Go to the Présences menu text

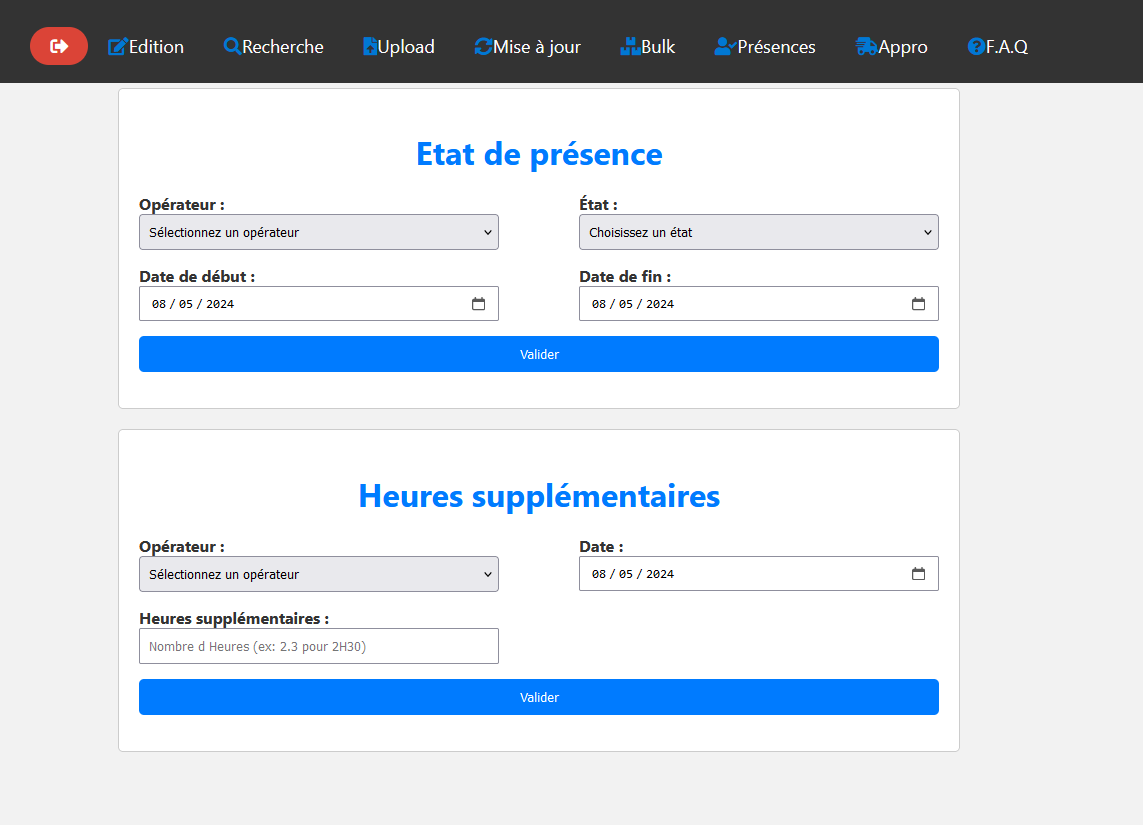point(776,47)
